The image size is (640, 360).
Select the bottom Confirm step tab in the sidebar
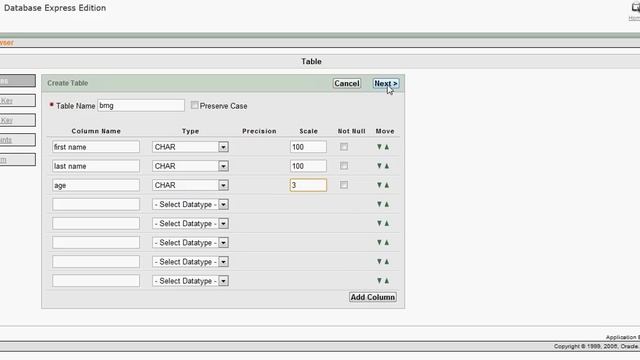pos(18,160)
